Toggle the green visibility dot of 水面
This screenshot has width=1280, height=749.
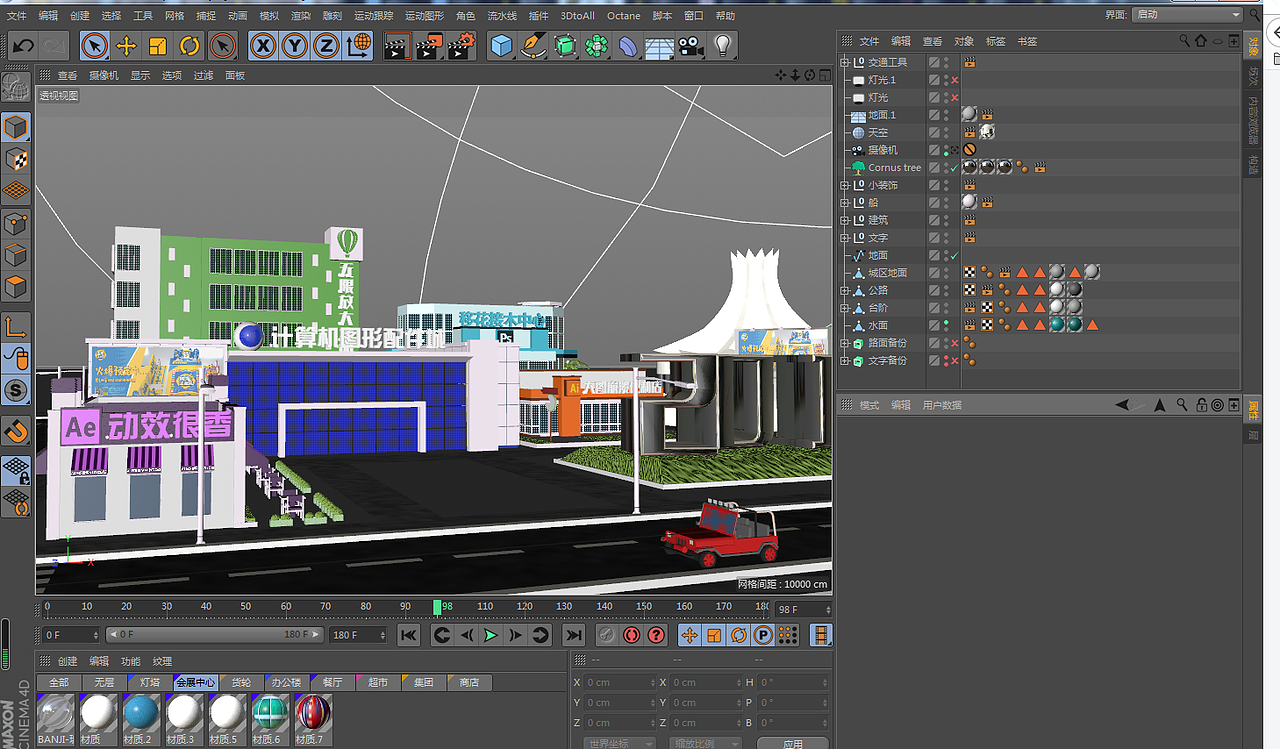946,322
